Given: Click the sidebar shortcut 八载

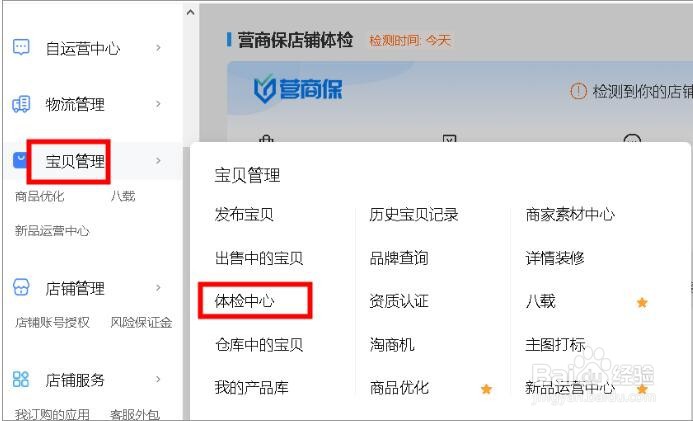Looking at the screenshot, I should 123,196.
